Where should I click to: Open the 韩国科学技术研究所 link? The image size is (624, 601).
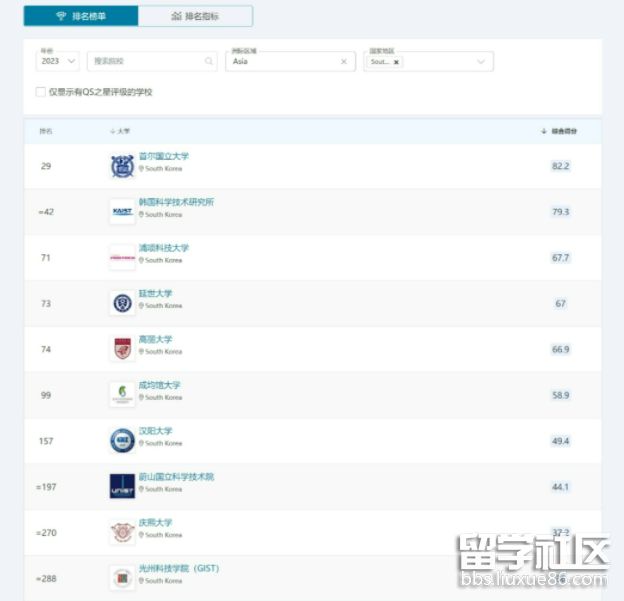176,202
